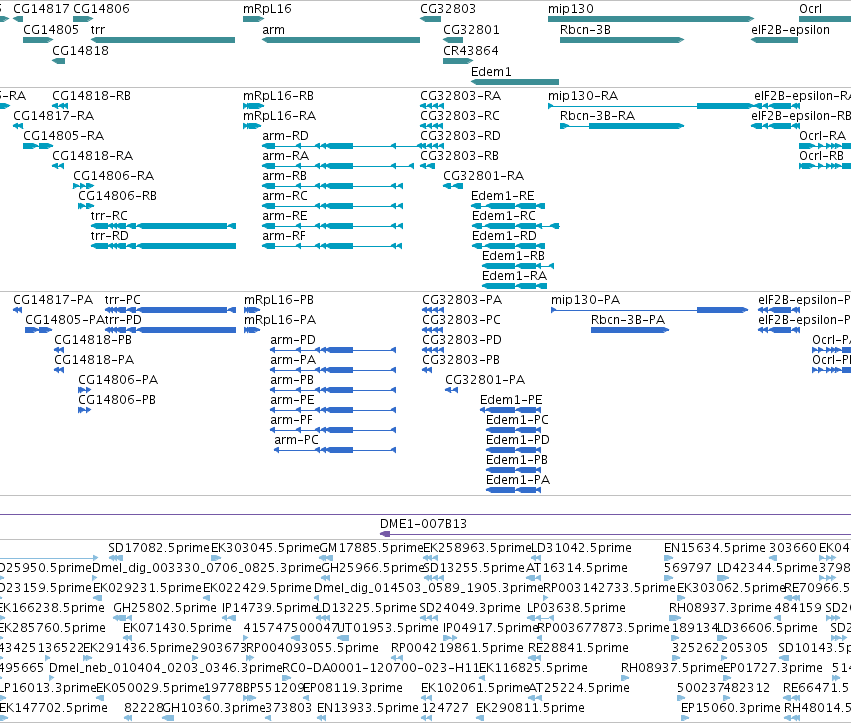Select the Edem1 gene bar

(515, 82)
